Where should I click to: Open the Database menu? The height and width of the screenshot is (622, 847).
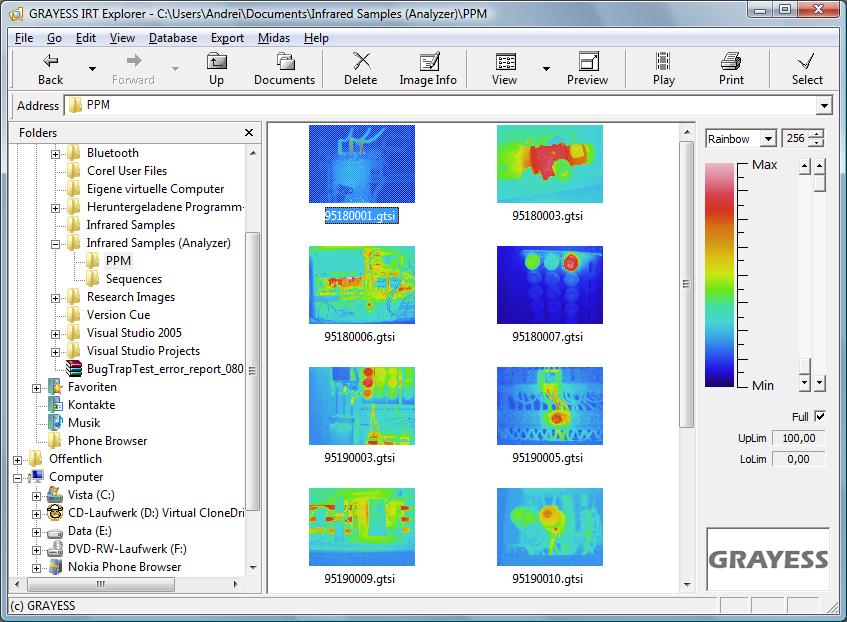(x=172, y=38)
